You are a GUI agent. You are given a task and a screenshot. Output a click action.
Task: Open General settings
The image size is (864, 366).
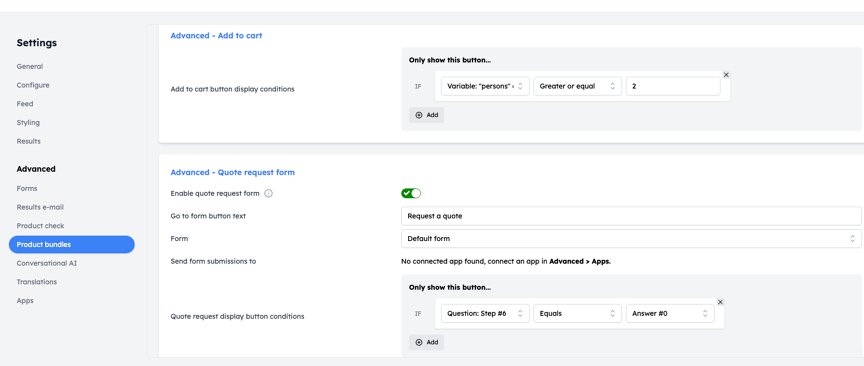(x=30, y=66)
